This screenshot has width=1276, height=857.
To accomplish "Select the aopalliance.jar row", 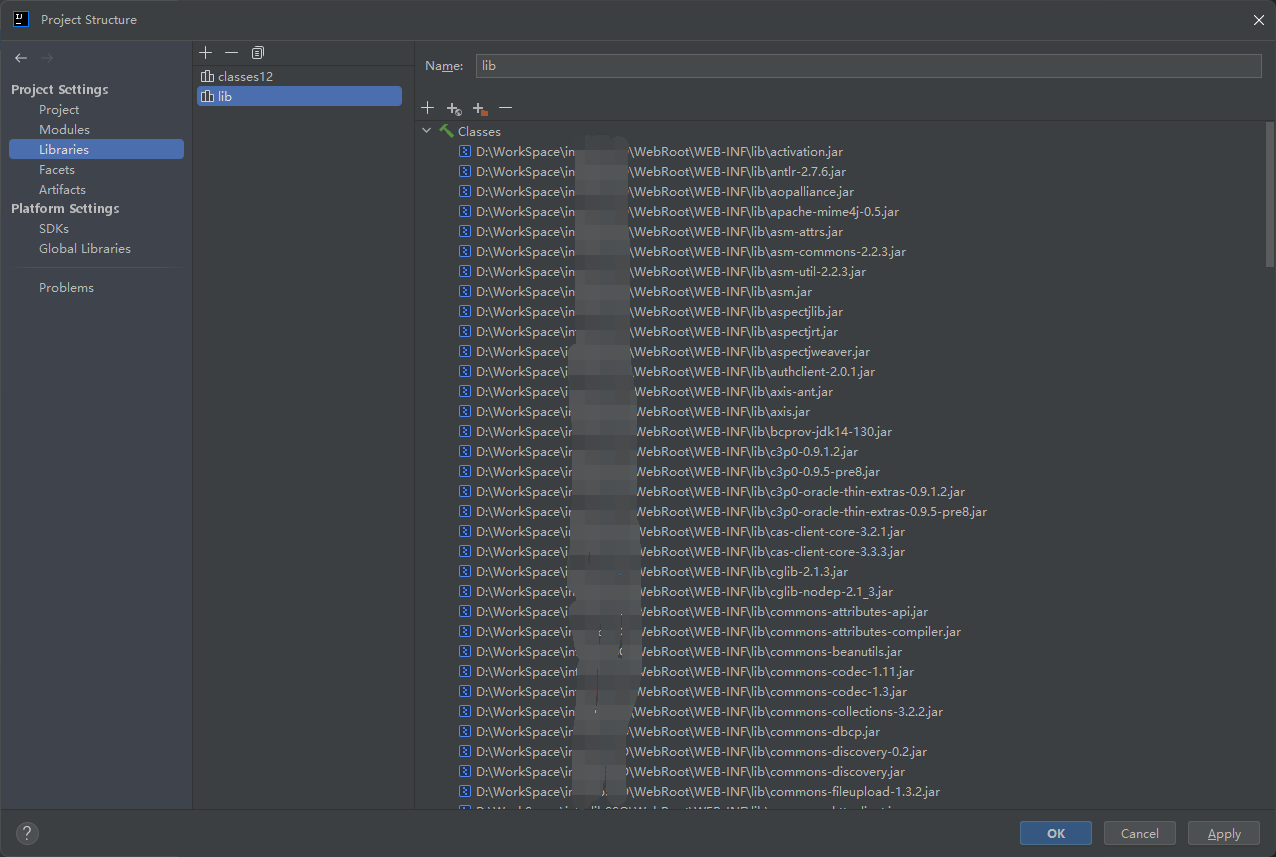I will [656, 191].
